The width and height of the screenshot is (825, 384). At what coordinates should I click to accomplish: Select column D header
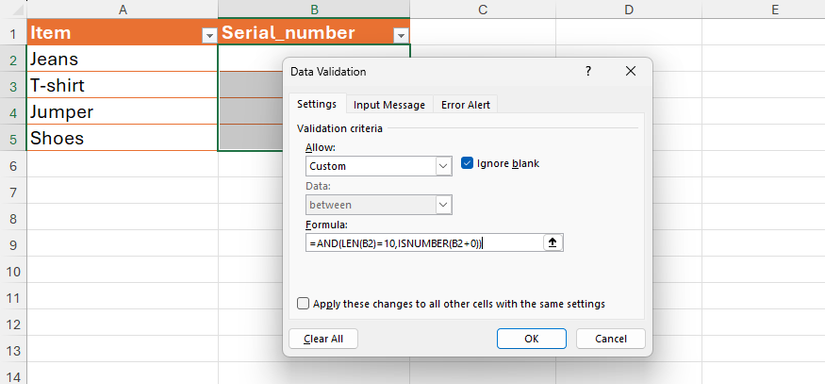(628, 9)
